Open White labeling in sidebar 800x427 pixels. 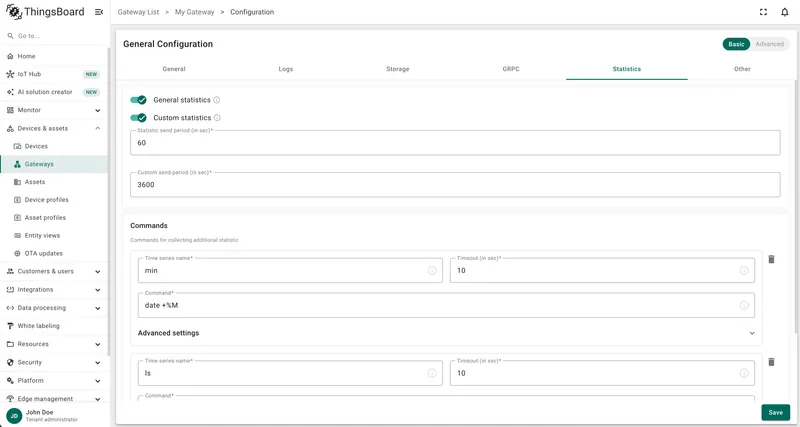54,325
